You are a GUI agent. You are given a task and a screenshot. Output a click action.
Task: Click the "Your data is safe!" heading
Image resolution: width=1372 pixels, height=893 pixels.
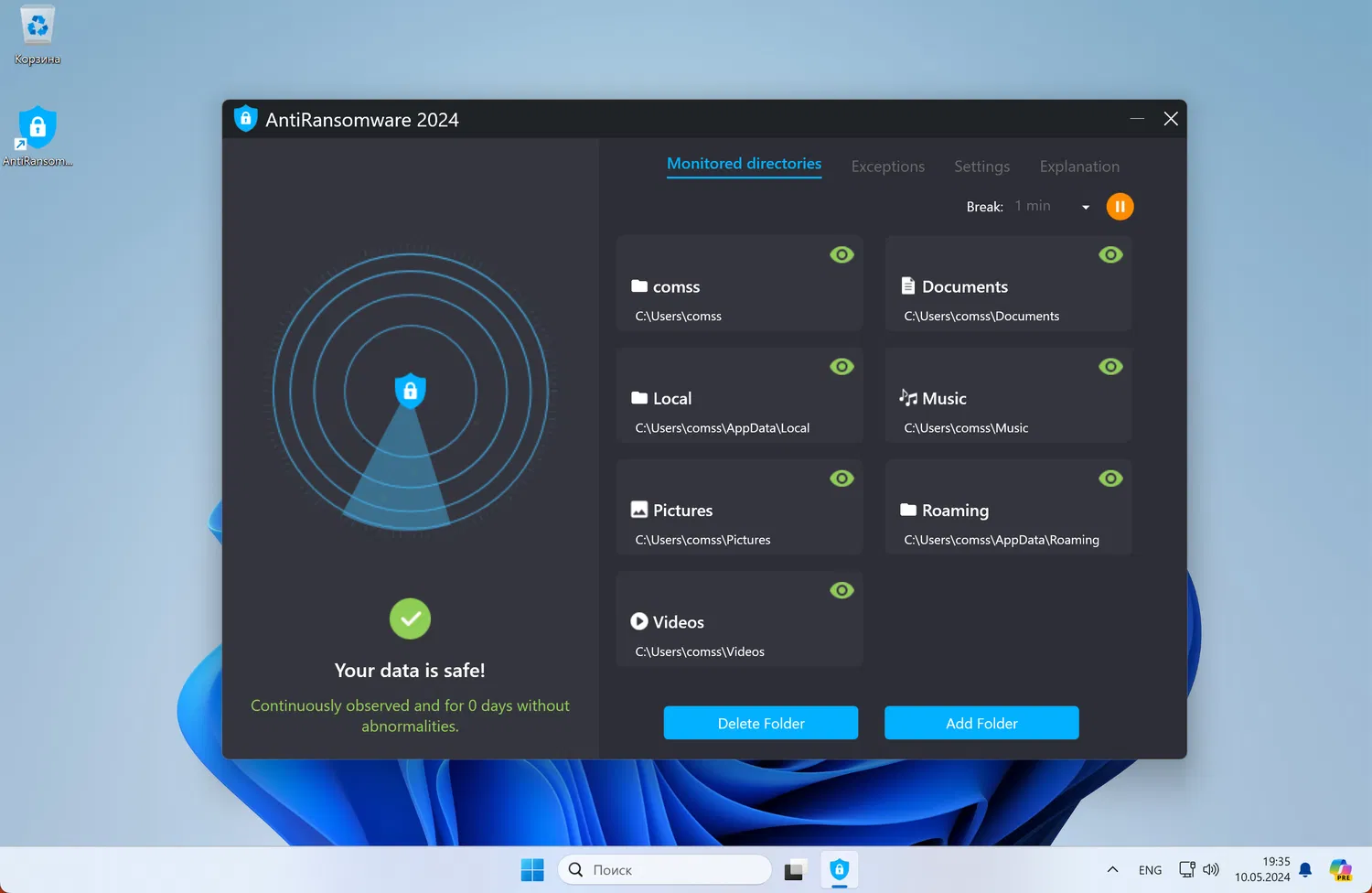tap(410, 671)
